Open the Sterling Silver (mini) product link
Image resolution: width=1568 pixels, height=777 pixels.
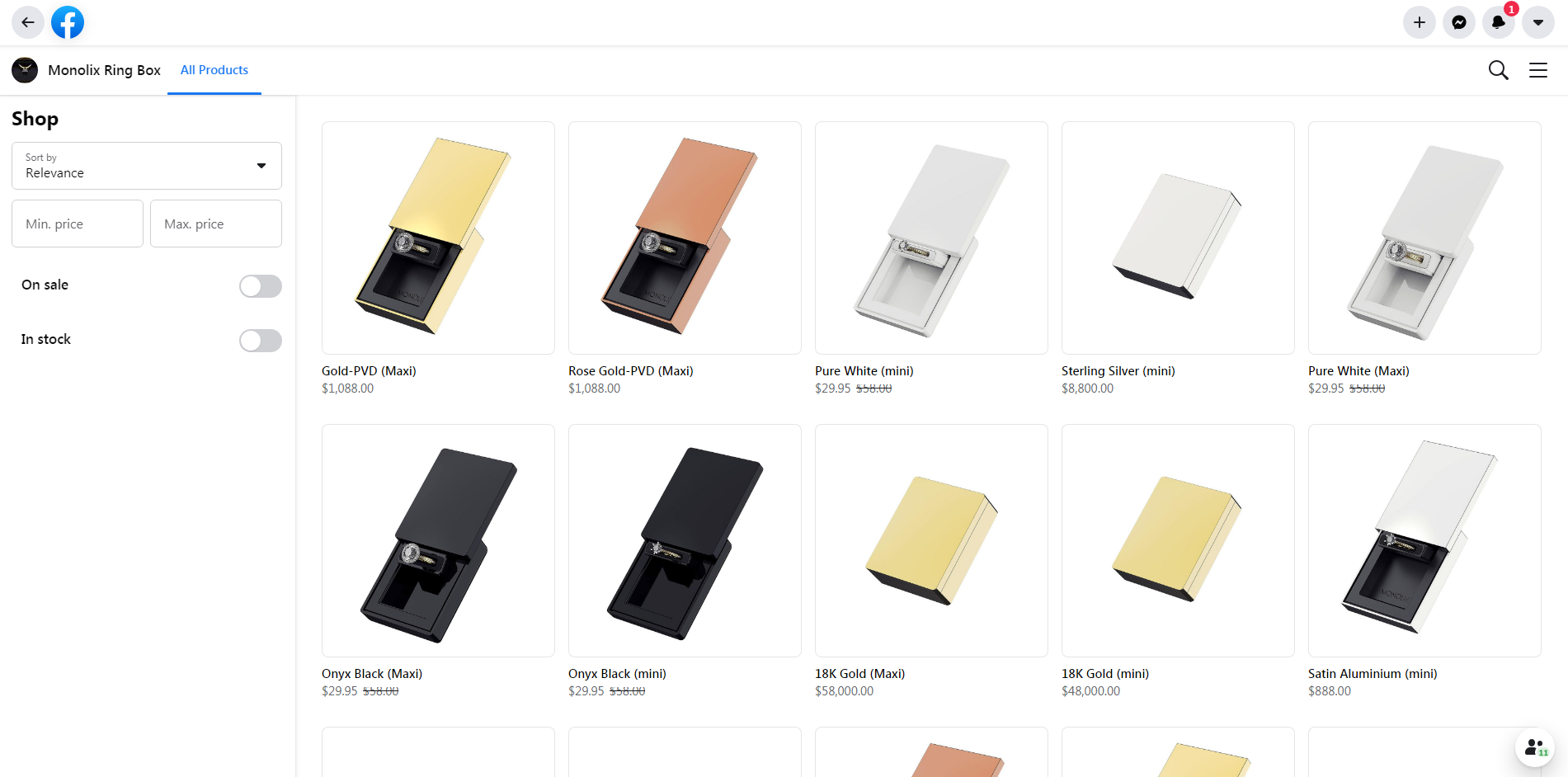(1118, 371)
